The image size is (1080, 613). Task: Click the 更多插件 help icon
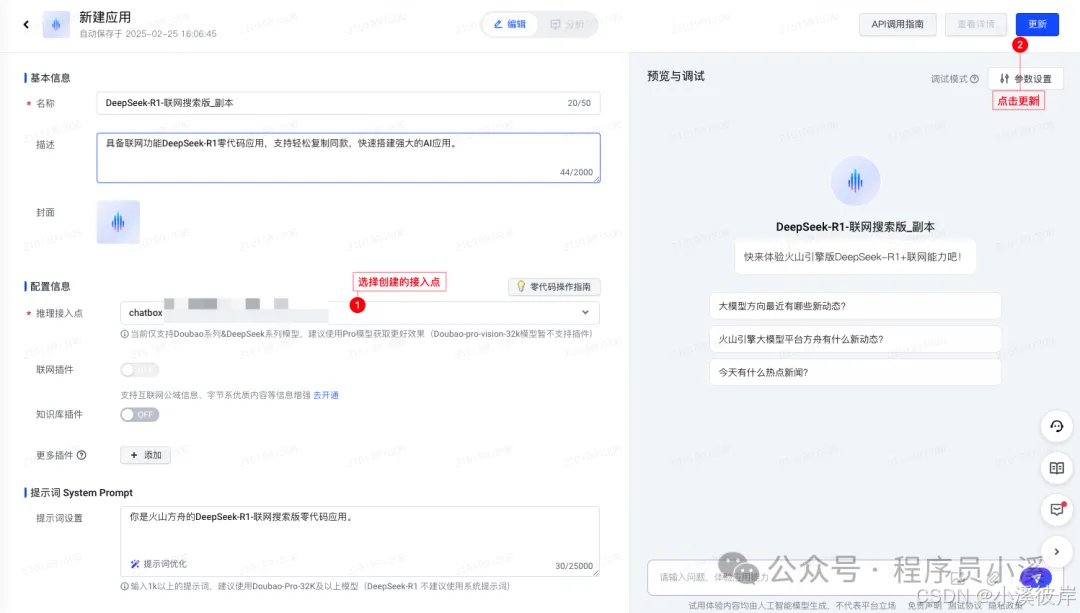tap(81, 455)
